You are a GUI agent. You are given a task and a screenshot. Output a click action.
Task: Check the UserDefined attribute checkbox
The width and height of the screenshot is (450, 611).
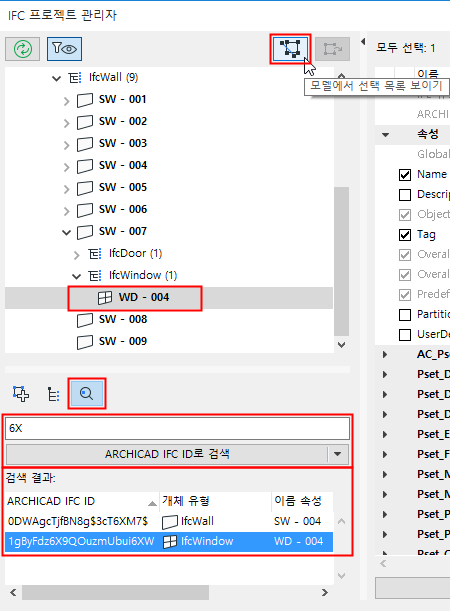coord(405,335)
